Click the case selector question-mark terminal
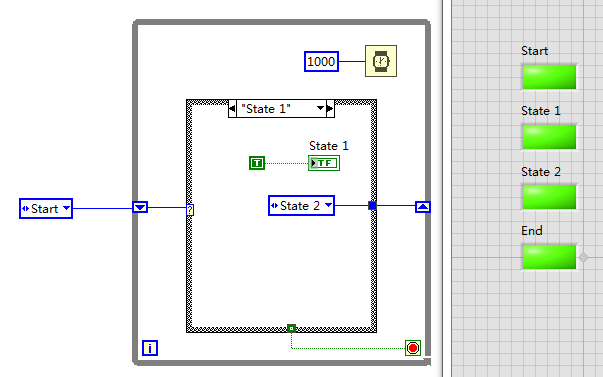The width and height of the screenshot is (603, 377). 190,210
